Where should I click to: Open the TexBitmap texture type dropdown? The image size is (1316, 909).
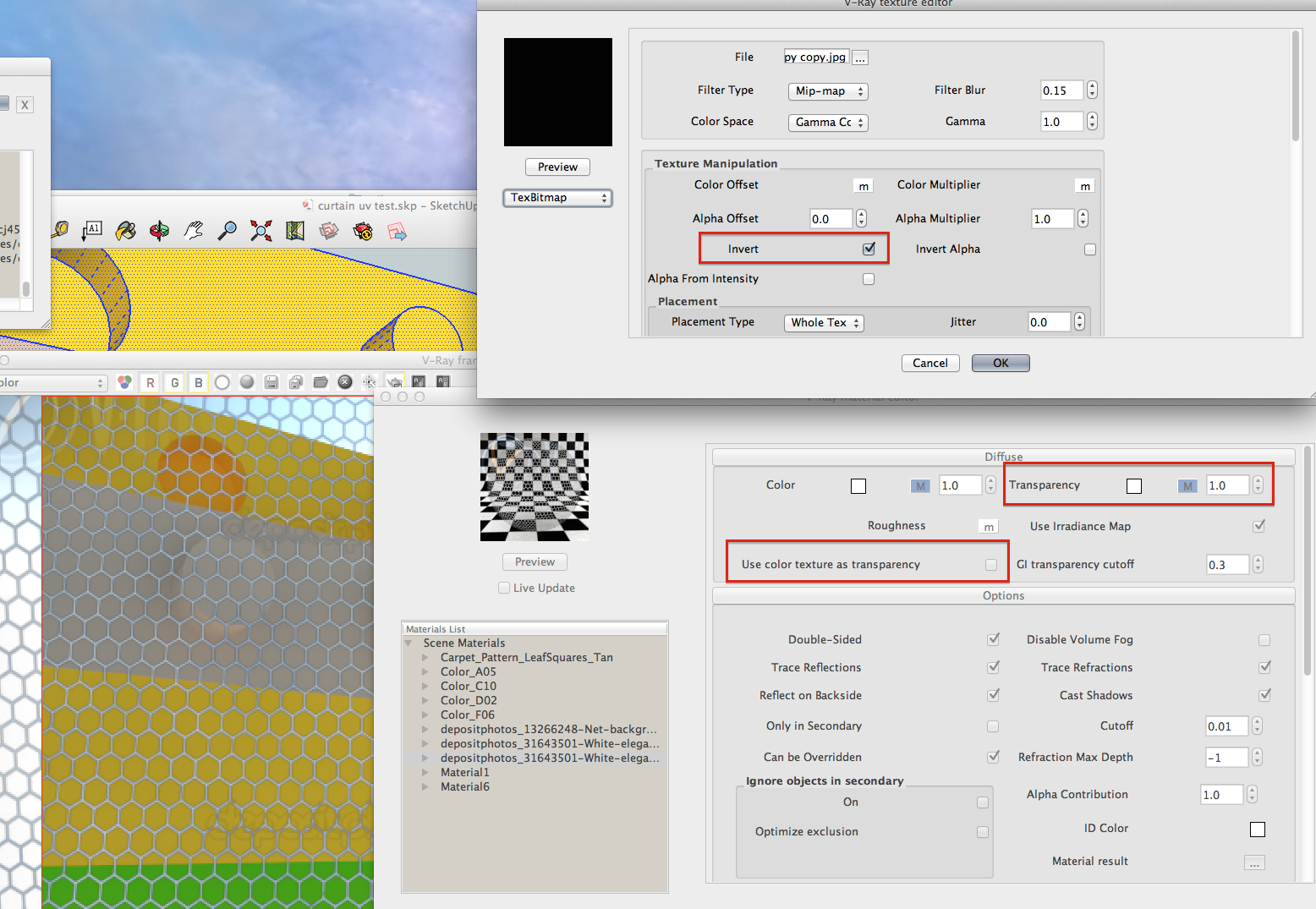point(557,198)
